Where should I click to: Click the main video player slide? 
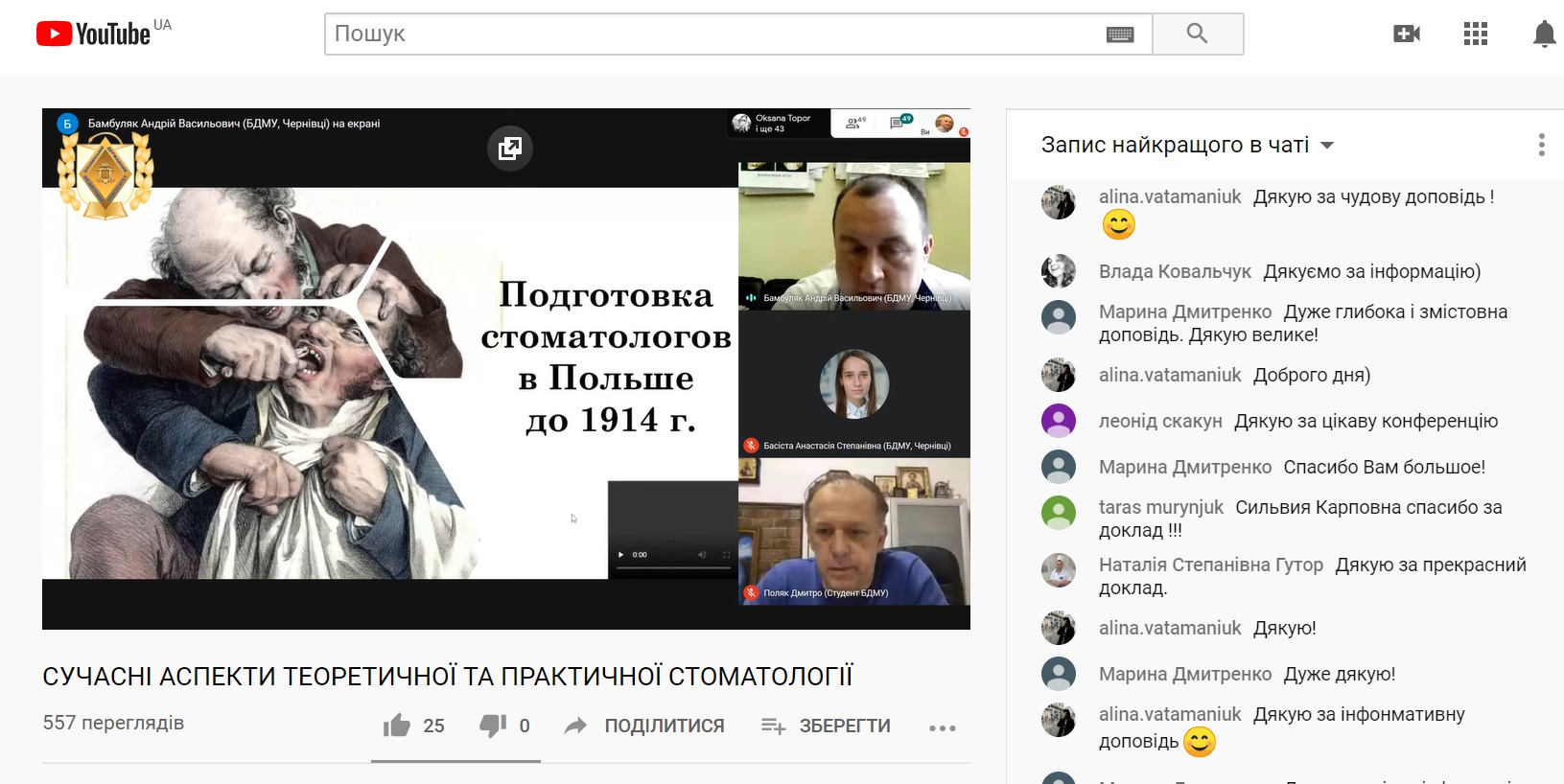390,382
